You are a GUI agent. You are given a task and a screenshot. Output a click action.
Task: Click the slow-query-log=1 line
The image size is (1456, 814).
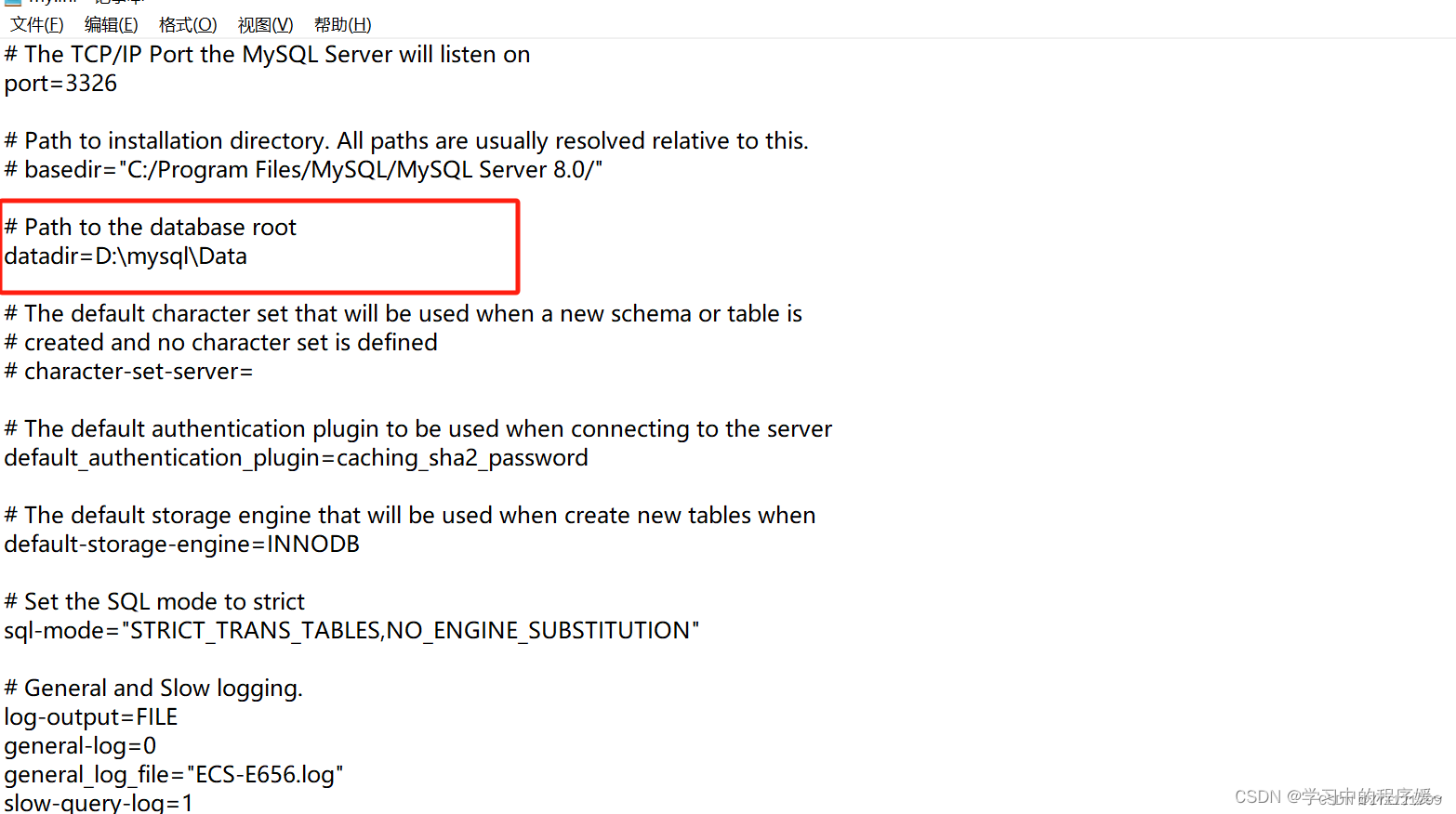98,801
